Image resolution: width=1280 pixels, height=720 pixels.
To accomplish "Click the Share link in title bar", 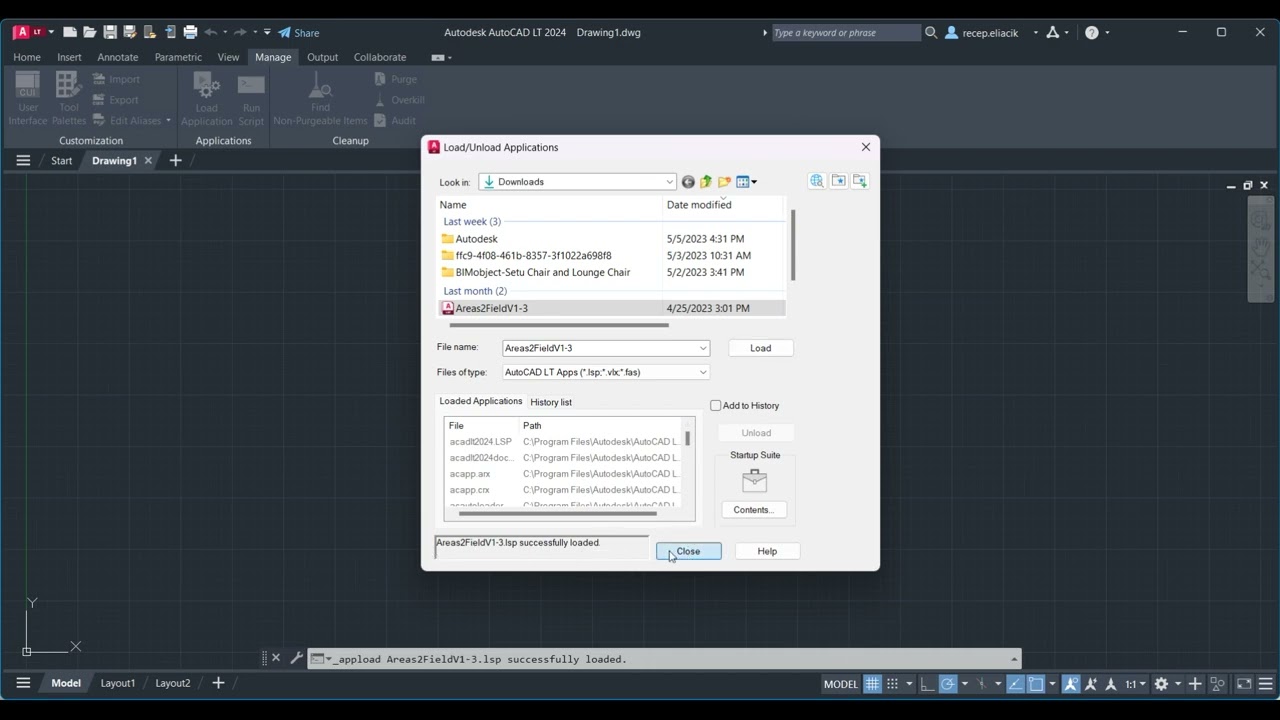I will point(299,32).
